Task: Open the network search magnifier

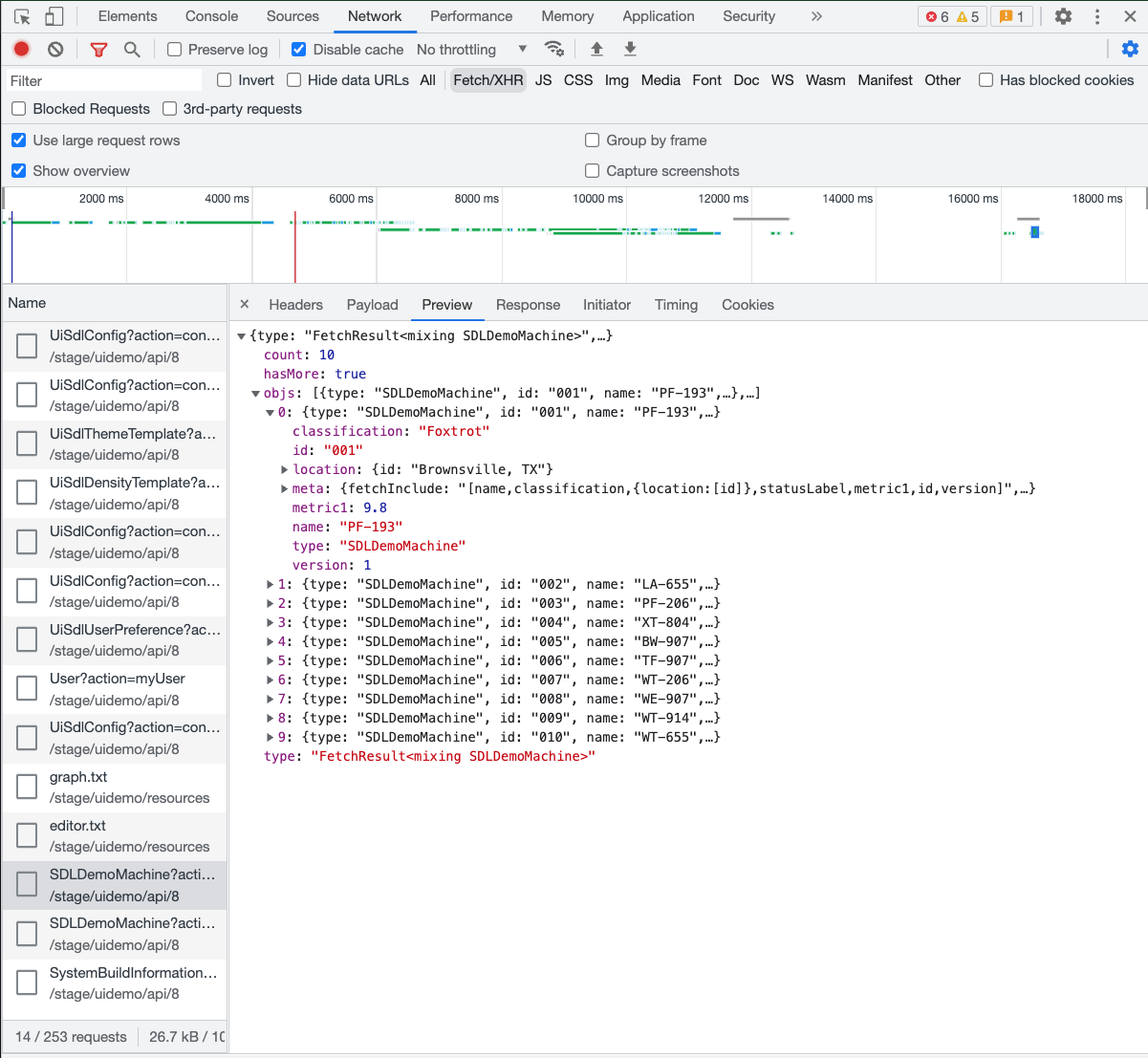Action: click(132, 49)
